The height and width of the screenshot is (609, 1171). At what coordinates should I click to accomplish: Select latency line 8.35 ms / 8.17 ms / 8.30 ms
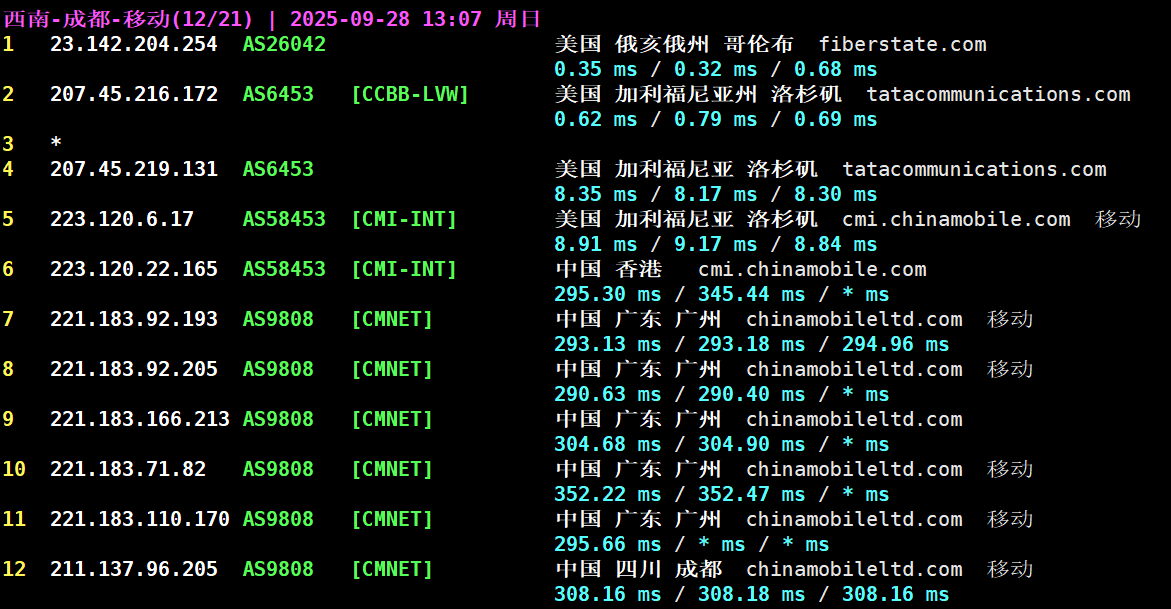click(715, 194)
